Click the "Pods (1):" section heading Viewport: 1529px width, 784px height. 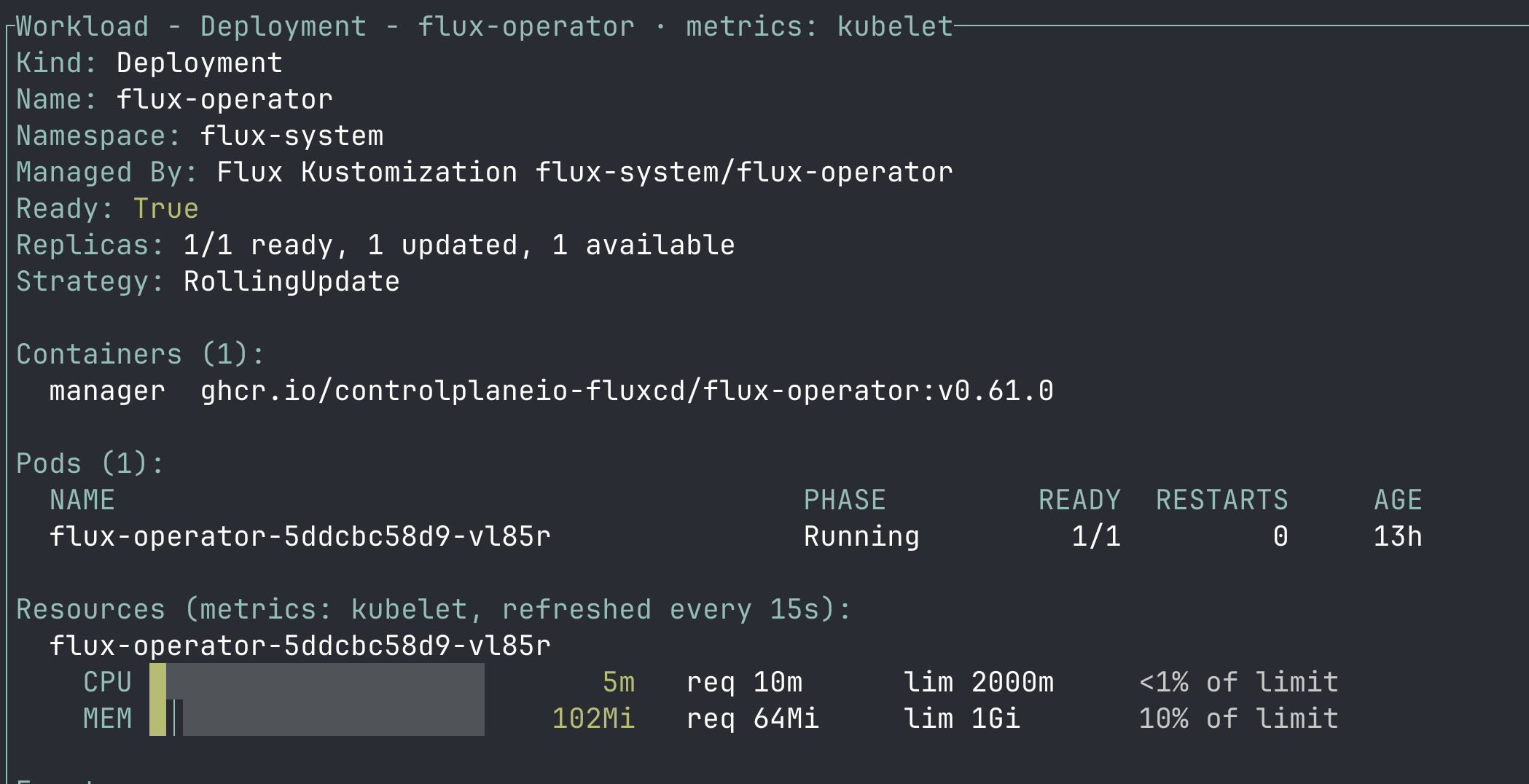90,463
